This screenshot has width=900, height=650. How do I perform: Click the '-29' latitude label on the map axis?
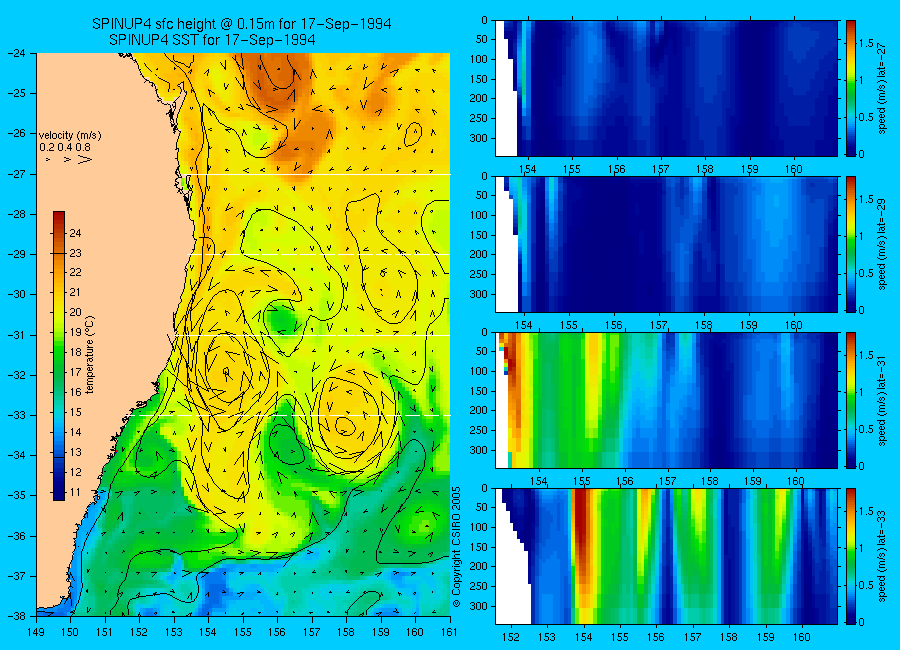[17, 254]
